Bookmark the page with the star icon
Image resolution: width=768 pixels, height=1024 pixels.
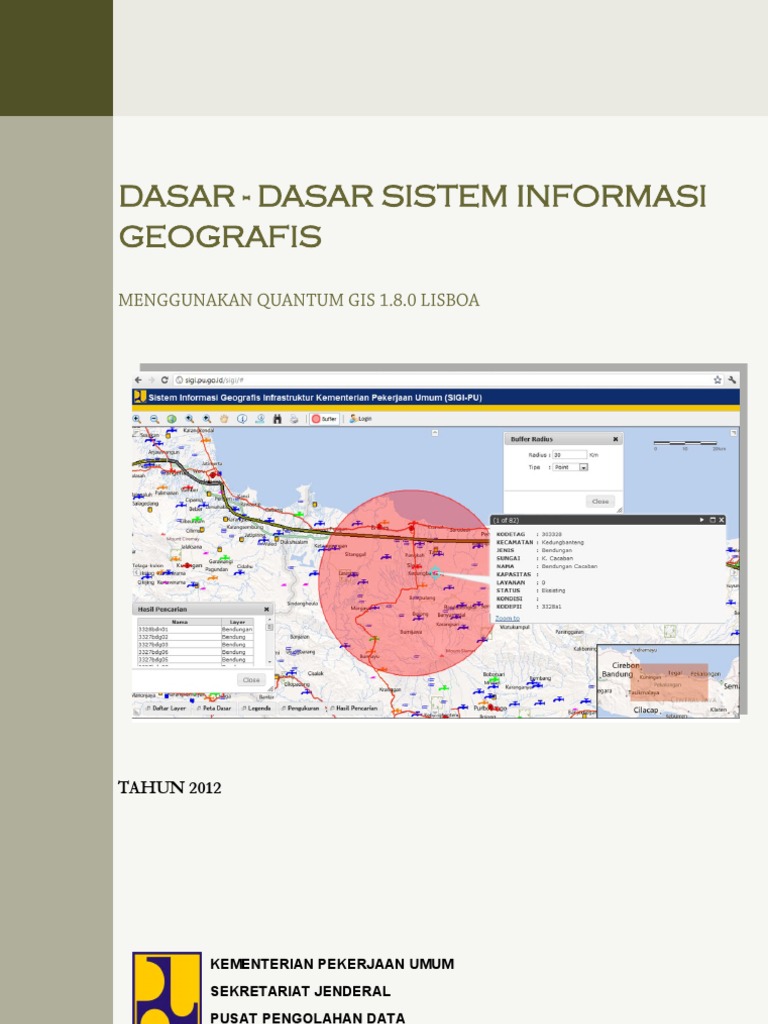(717, 379)
